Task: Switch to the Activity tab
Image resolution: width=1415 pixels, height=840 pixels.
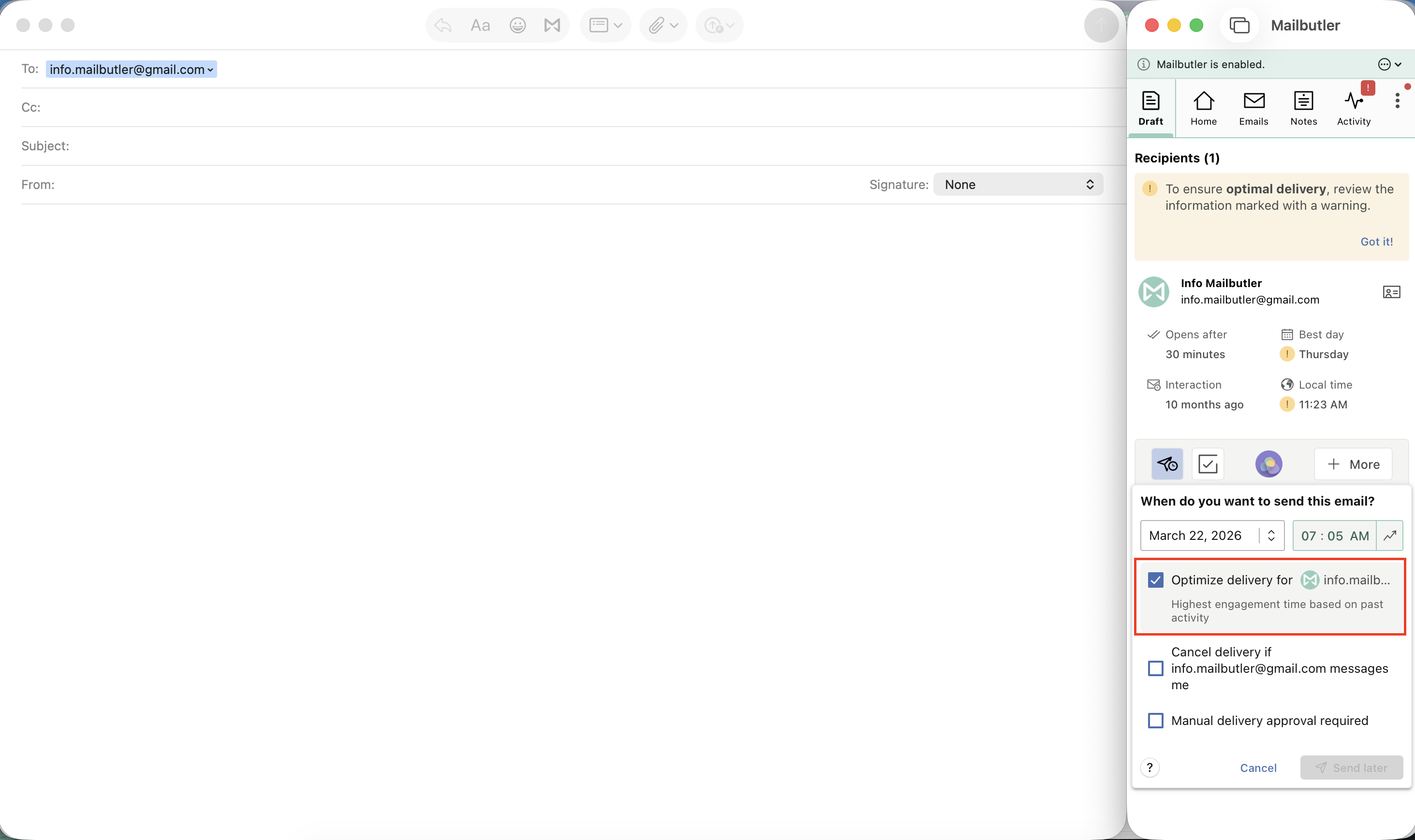Action: click(x=1354, y=108)
